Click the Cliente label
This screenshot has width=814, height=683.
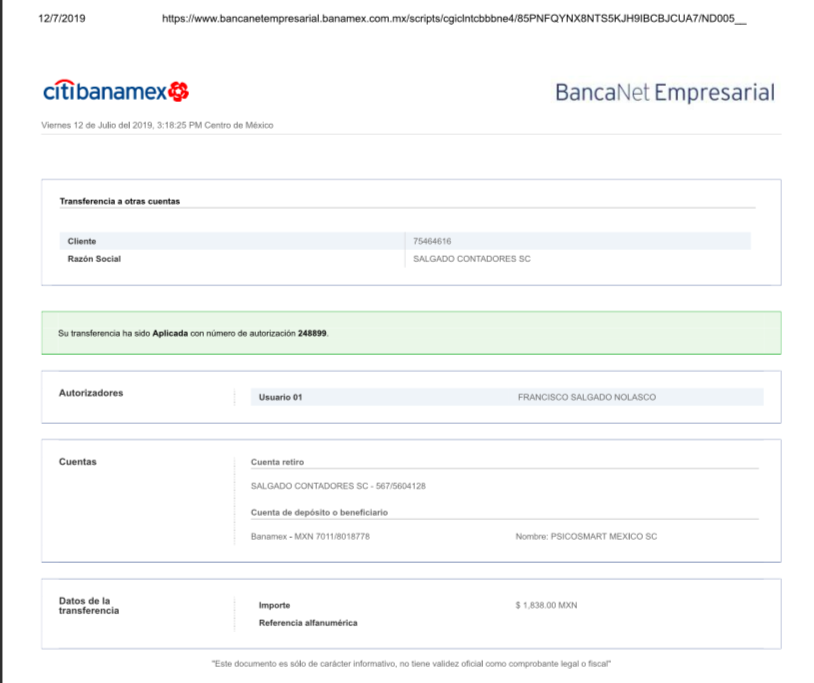click(82, 241)
